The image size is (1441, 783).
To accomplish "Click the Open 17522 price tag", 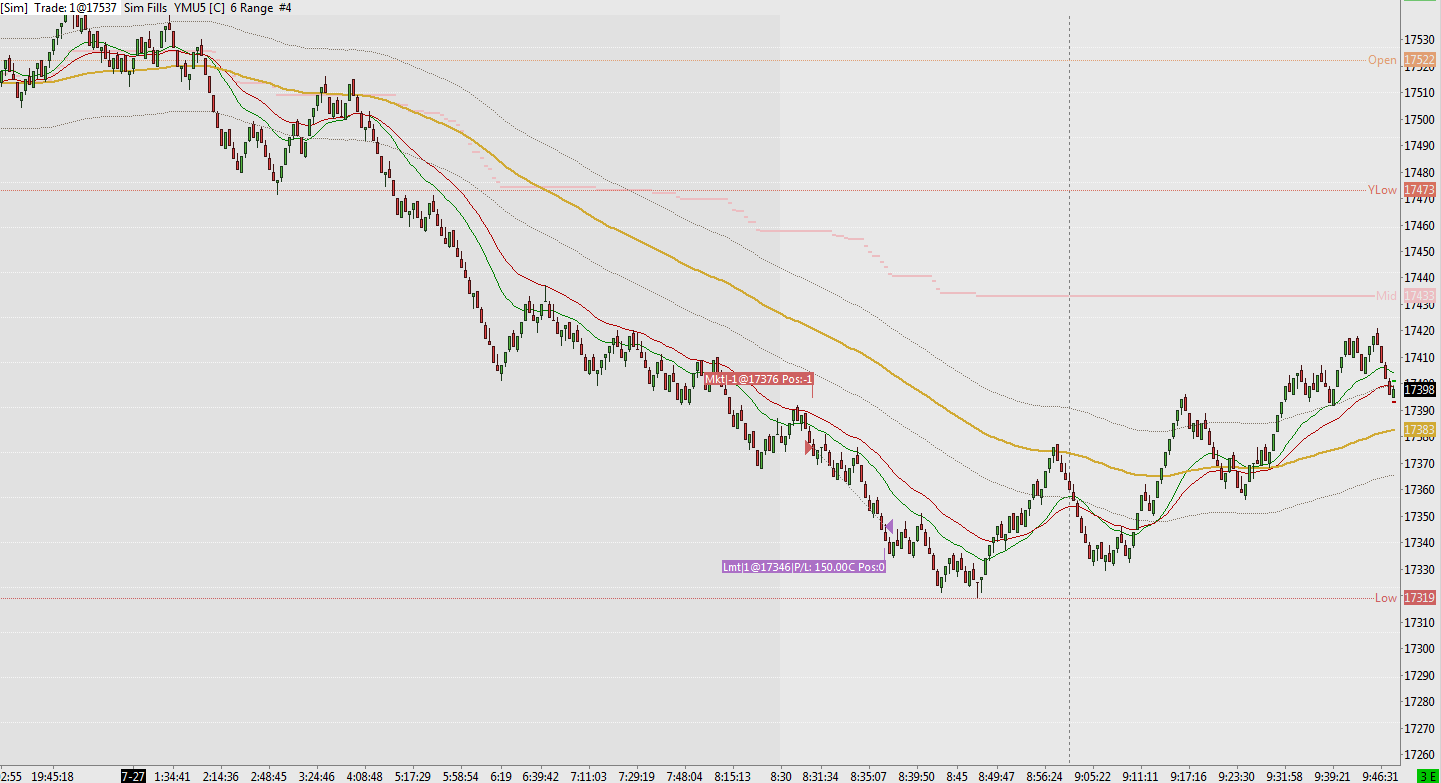I will click(x=1419, y=60).
